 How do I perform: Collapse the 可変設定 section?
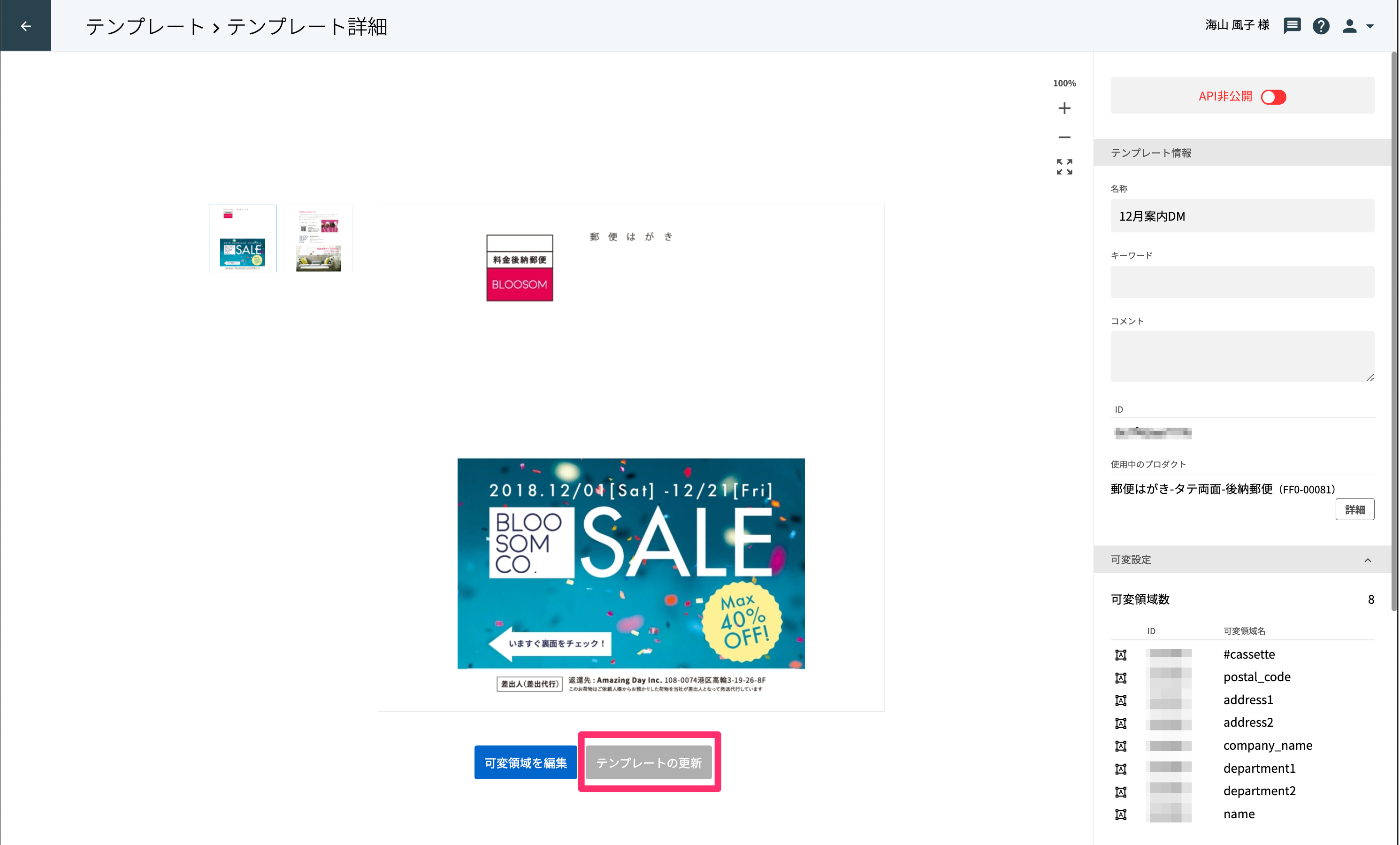coord(1368,560)
